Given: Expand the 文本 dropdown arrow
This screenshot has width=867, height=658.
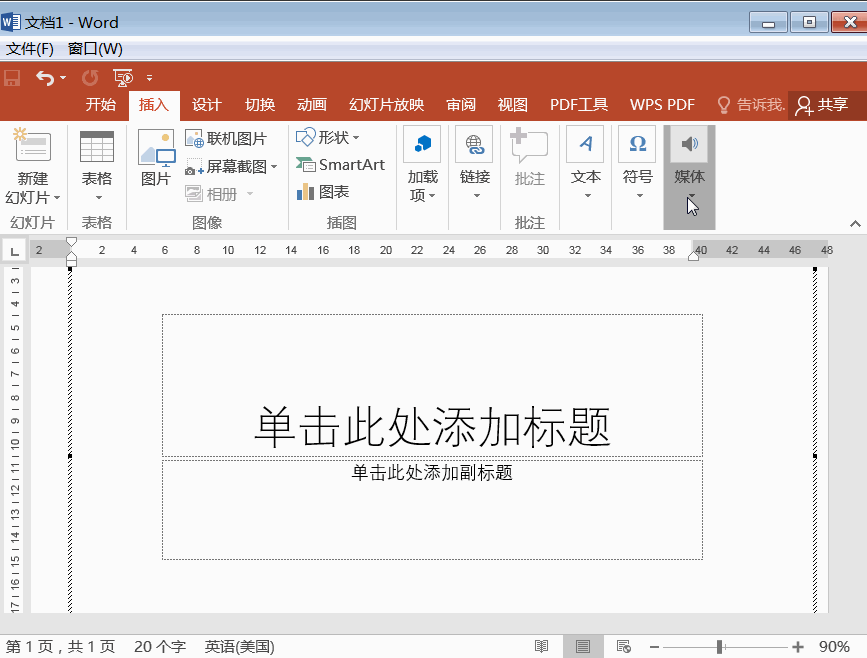Looking at the screenshot, I should [x=587, y=195].
